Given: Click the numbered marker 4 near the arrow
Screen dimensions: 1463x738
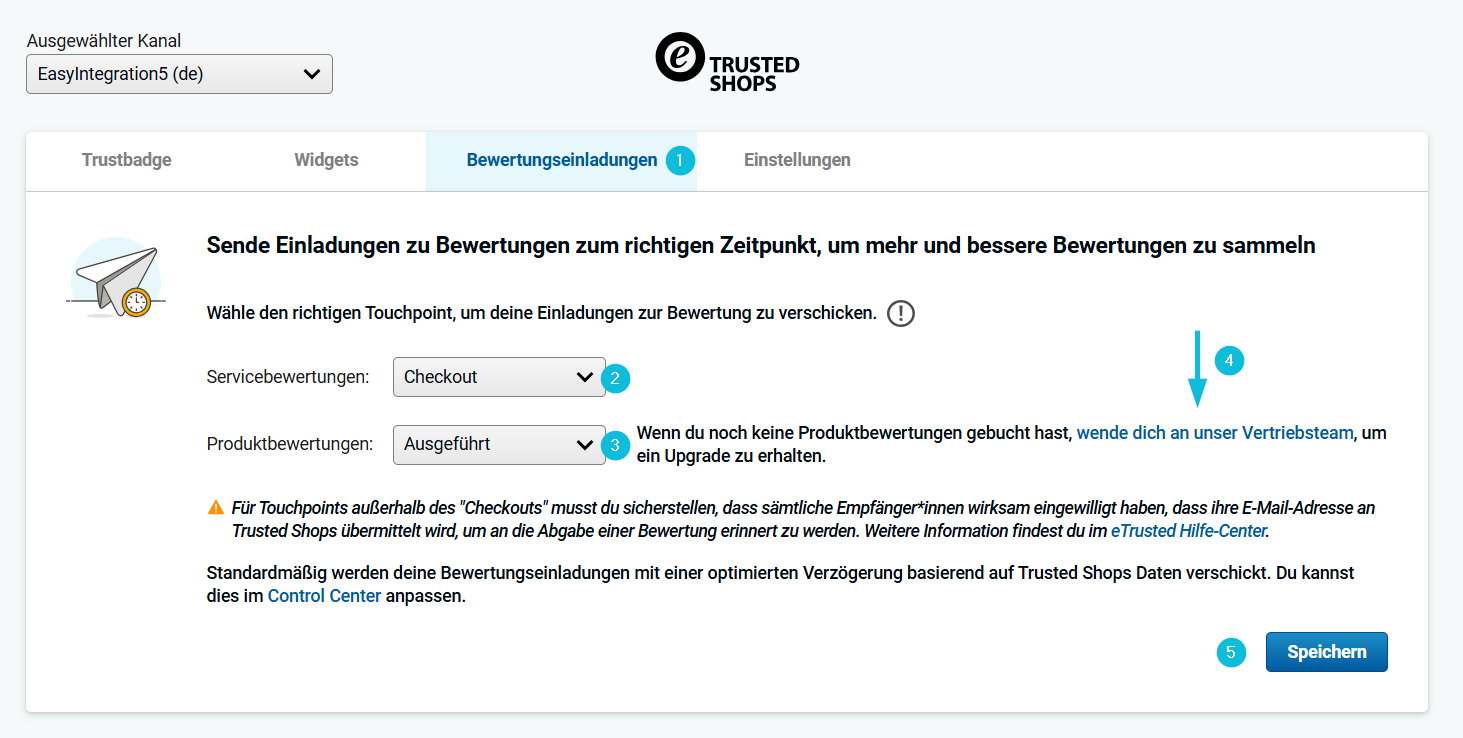Looking at the screenshot, I should 1229,360.
